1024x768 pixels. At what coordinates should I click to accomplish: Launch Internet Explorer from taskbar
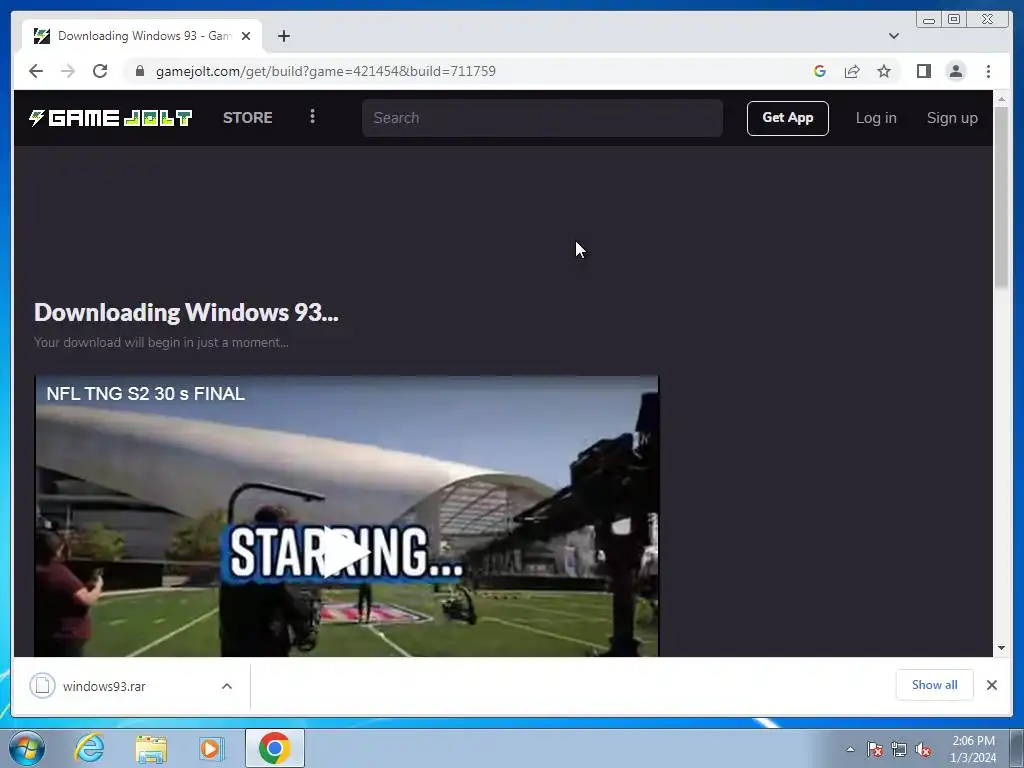tap(89, 748)
